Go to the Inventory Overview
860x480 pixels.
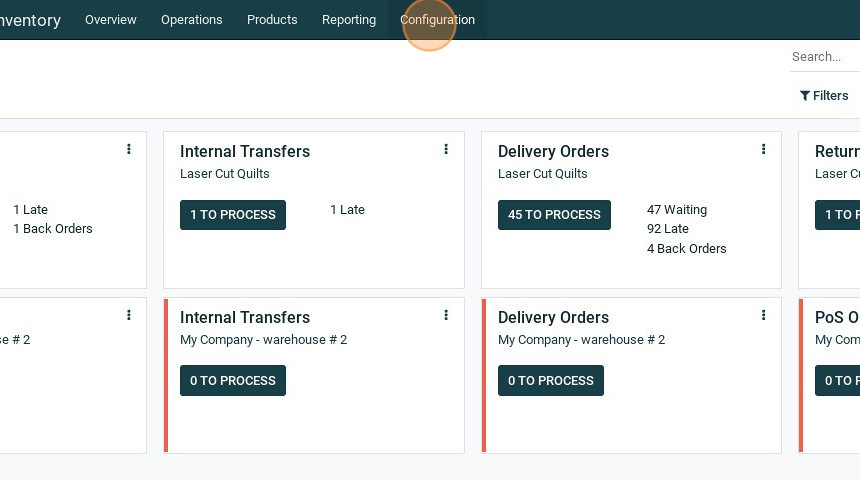pos(110,20)
